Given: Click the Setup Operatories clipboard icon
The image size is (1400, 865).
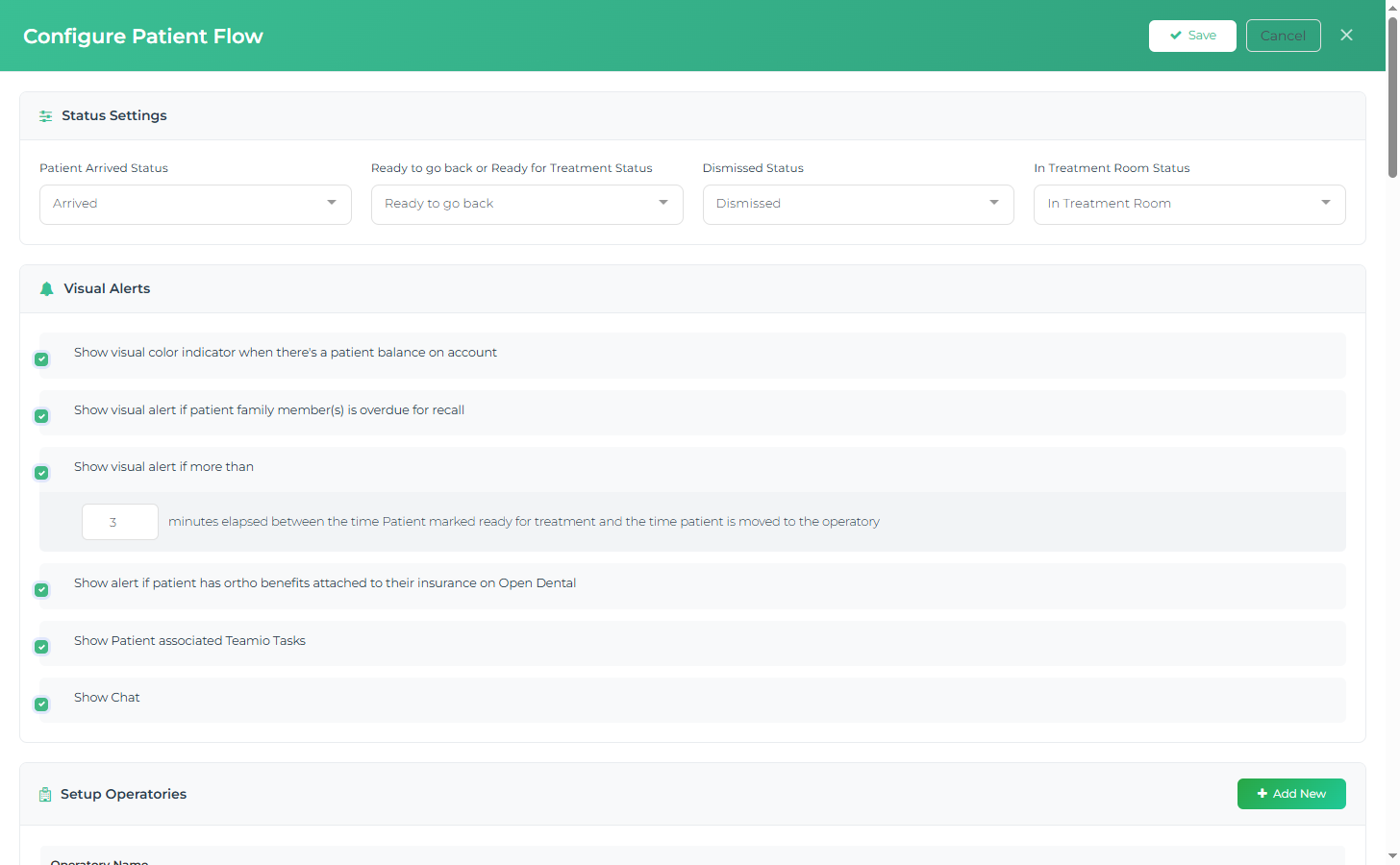Looking at the screenshot, I should click(x=45, y=795).
